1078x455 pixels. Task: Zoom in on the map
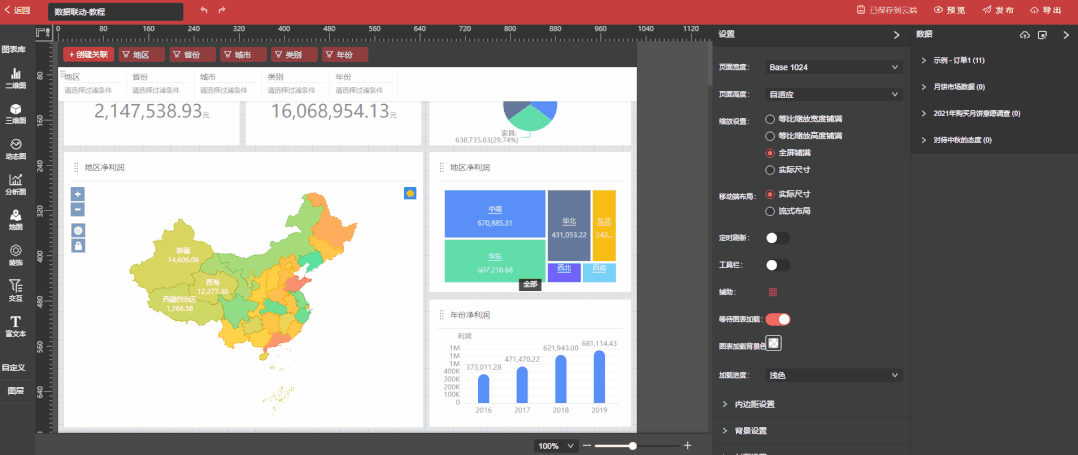(78, 193)
